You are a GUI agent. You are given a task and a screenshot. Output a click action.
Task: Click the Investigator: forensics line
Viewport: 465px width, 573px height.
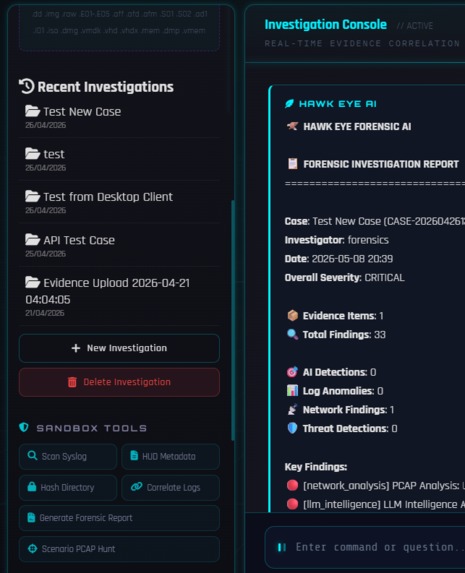pyautogui.click(x=337, y=240)
